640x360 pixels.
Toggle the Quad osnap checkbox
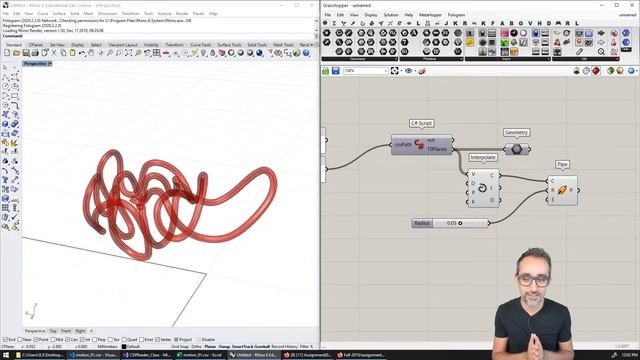pos(124,340)
